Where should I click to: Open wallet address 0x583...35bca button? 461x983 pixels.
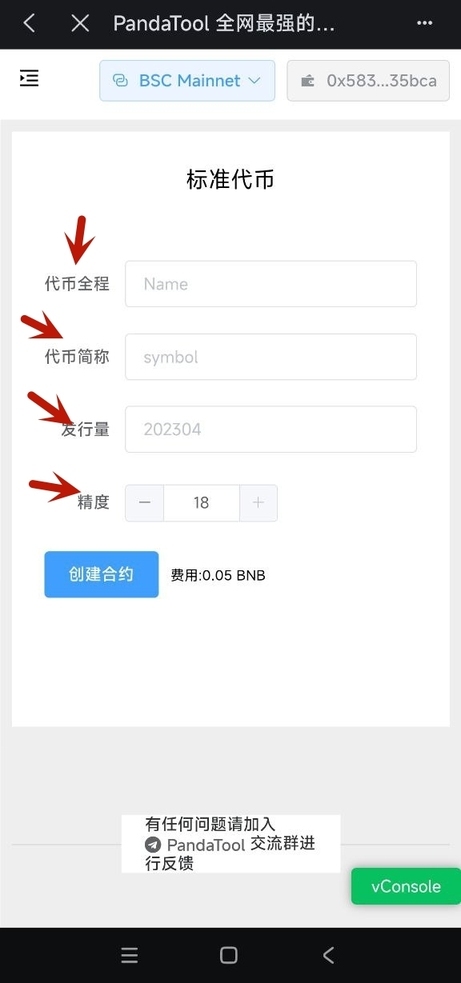pos(368,80)
